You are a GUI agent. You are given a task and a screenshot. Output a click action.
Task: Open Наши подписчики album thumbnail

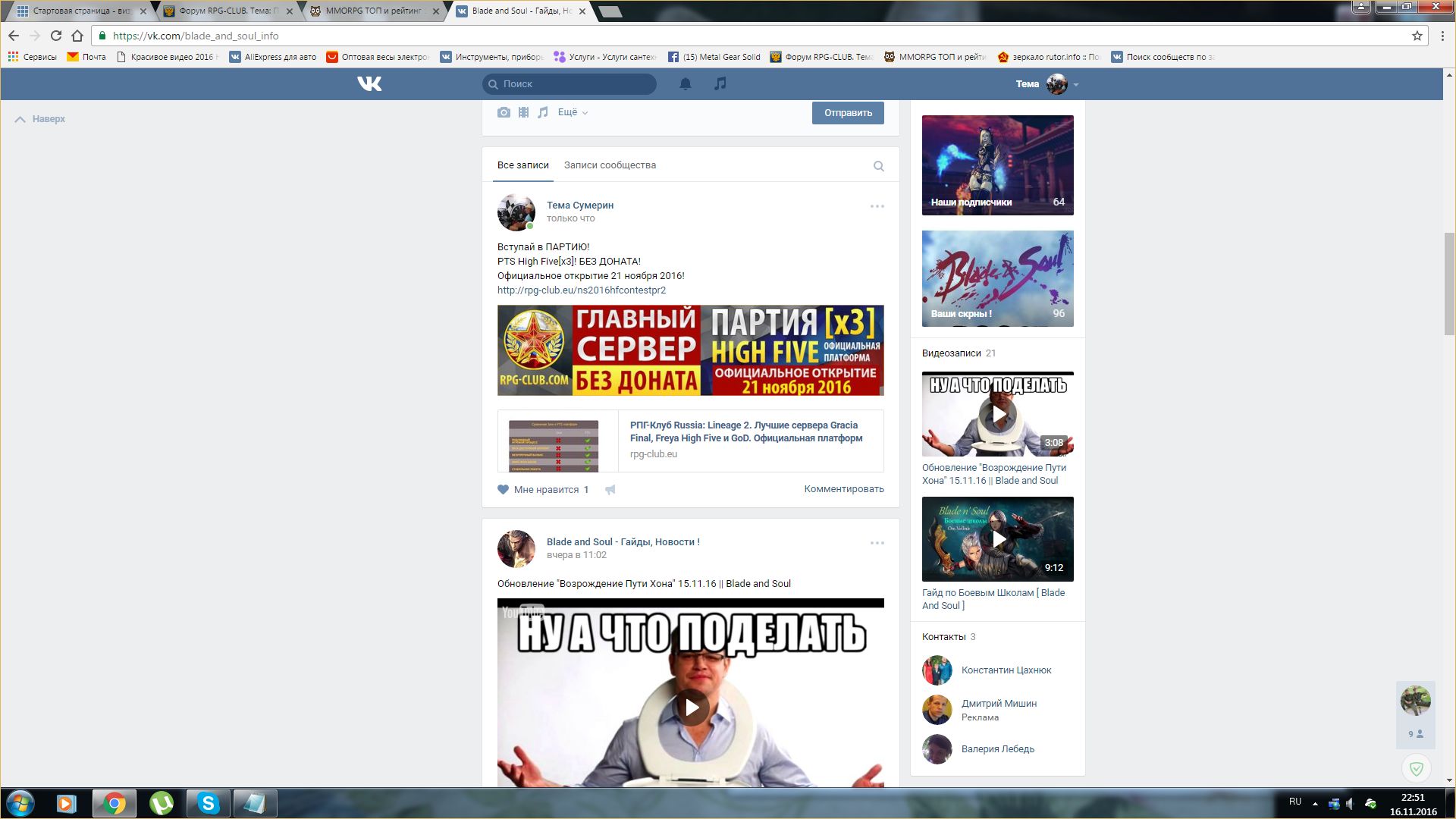[x=998, y=165]
